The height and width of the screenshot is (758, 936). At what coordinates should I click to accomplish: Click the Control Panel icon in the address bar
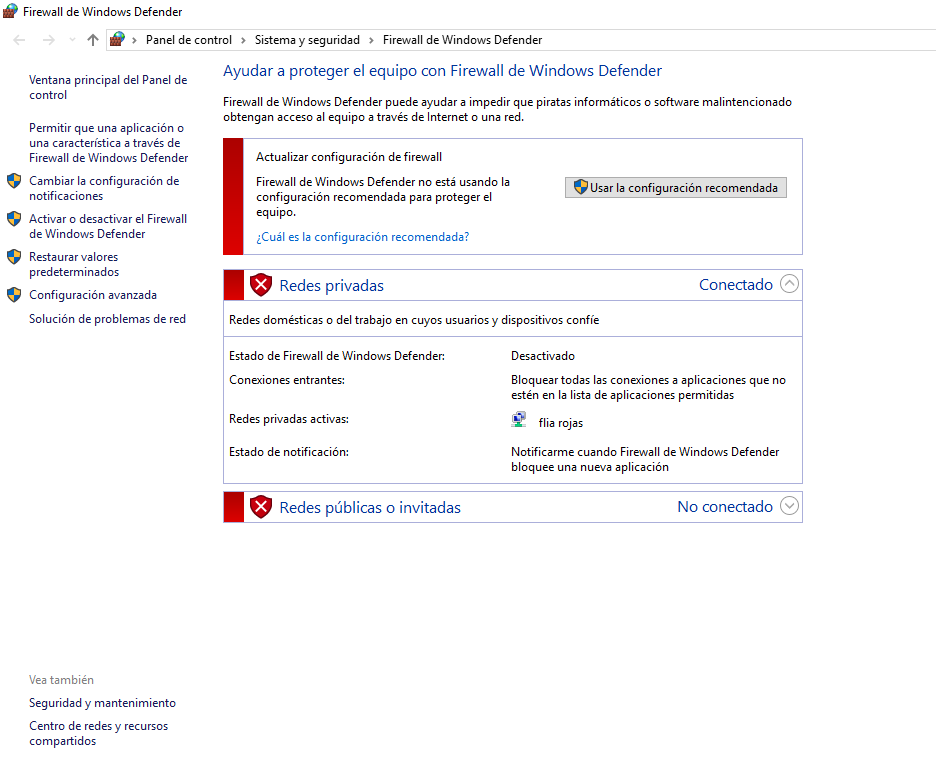click(x=119, y=40)
